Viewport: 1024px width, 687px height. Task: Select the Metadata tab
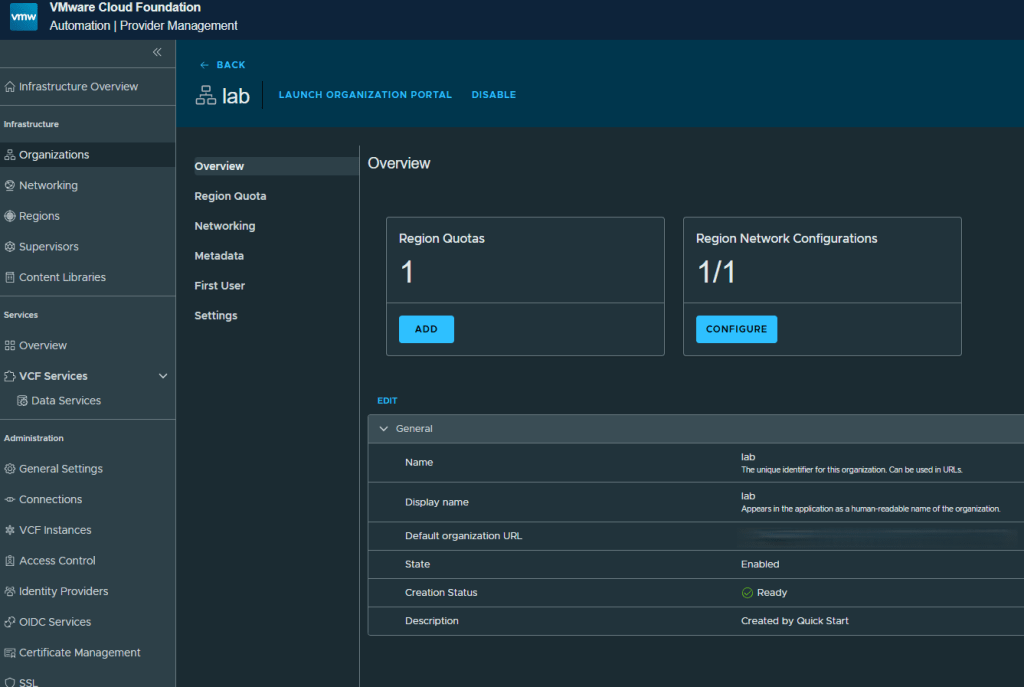pyautogui.click(x=219, y=256)
